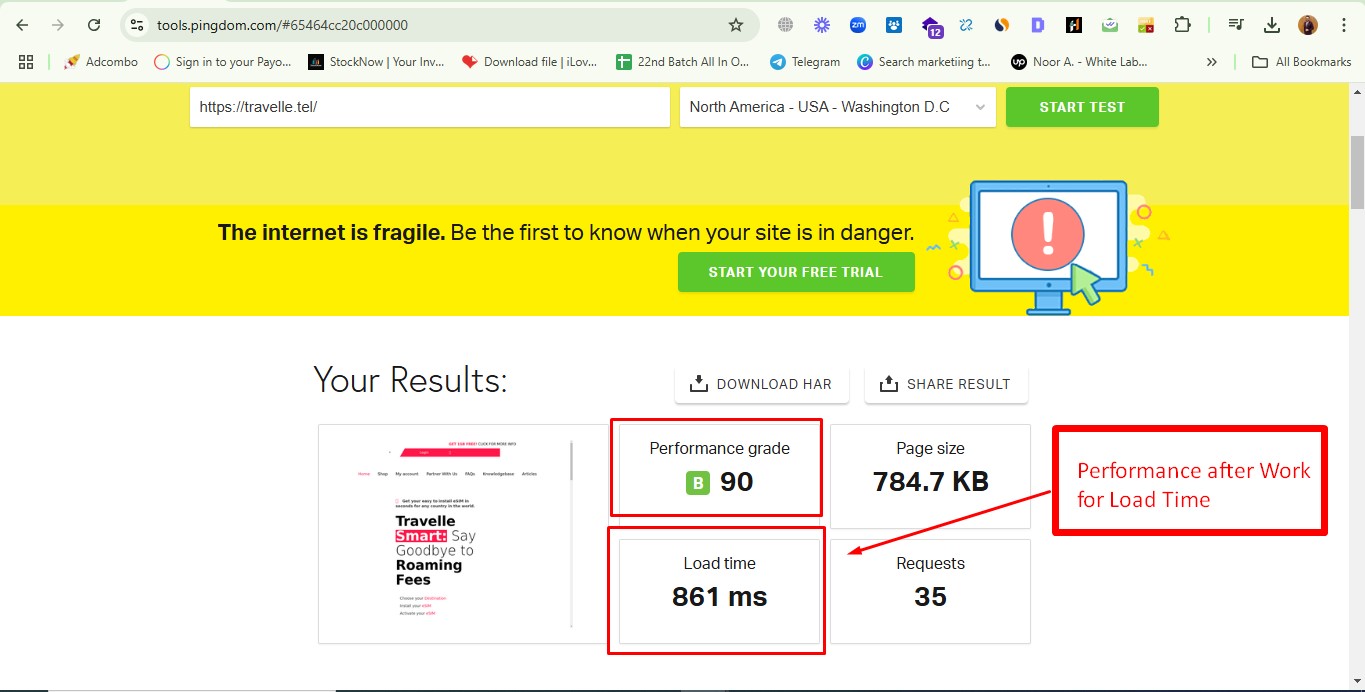Open the All Bookmarks folder
This screenshot has width=1365, height=692.
(x=1302, y=62)
